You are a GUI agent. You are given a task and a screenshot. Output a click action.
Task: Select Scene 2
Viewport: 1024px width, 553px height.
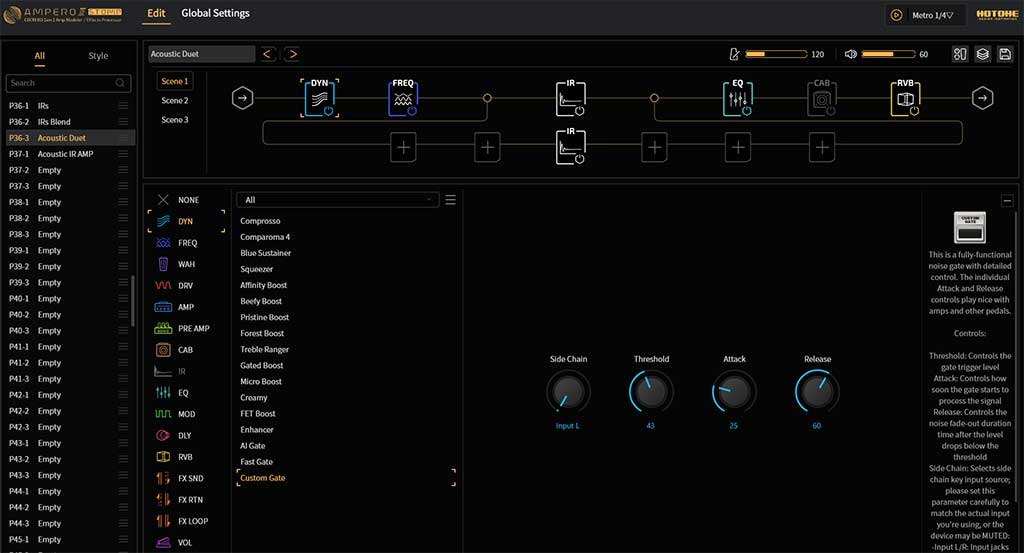[x=174, y=101]
